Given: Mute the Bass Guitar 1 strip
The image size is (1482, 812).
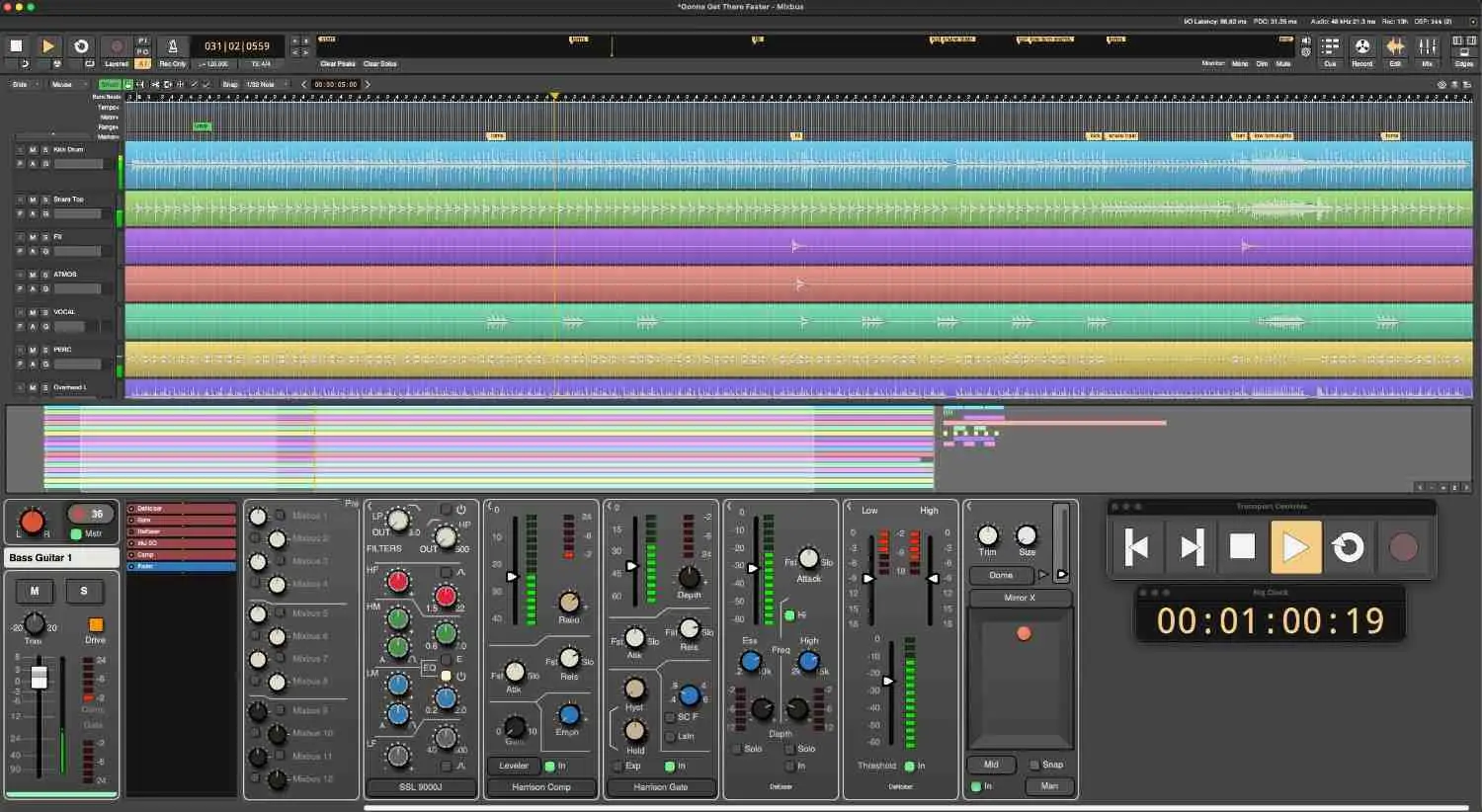Looking at the screenshot, I should 35,591.
